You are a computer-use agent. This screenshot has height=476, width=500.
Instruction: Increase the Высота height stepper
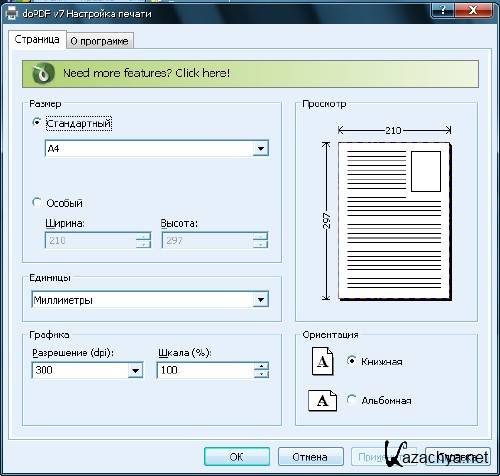260,236
